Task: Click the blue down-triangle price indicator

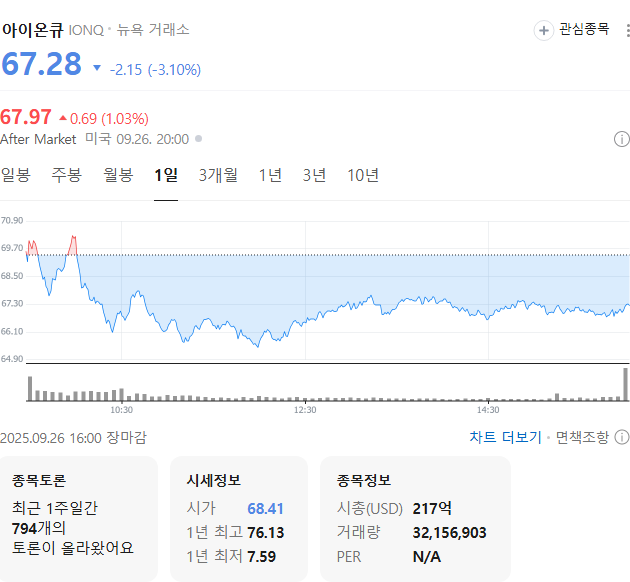Action: 97,68
